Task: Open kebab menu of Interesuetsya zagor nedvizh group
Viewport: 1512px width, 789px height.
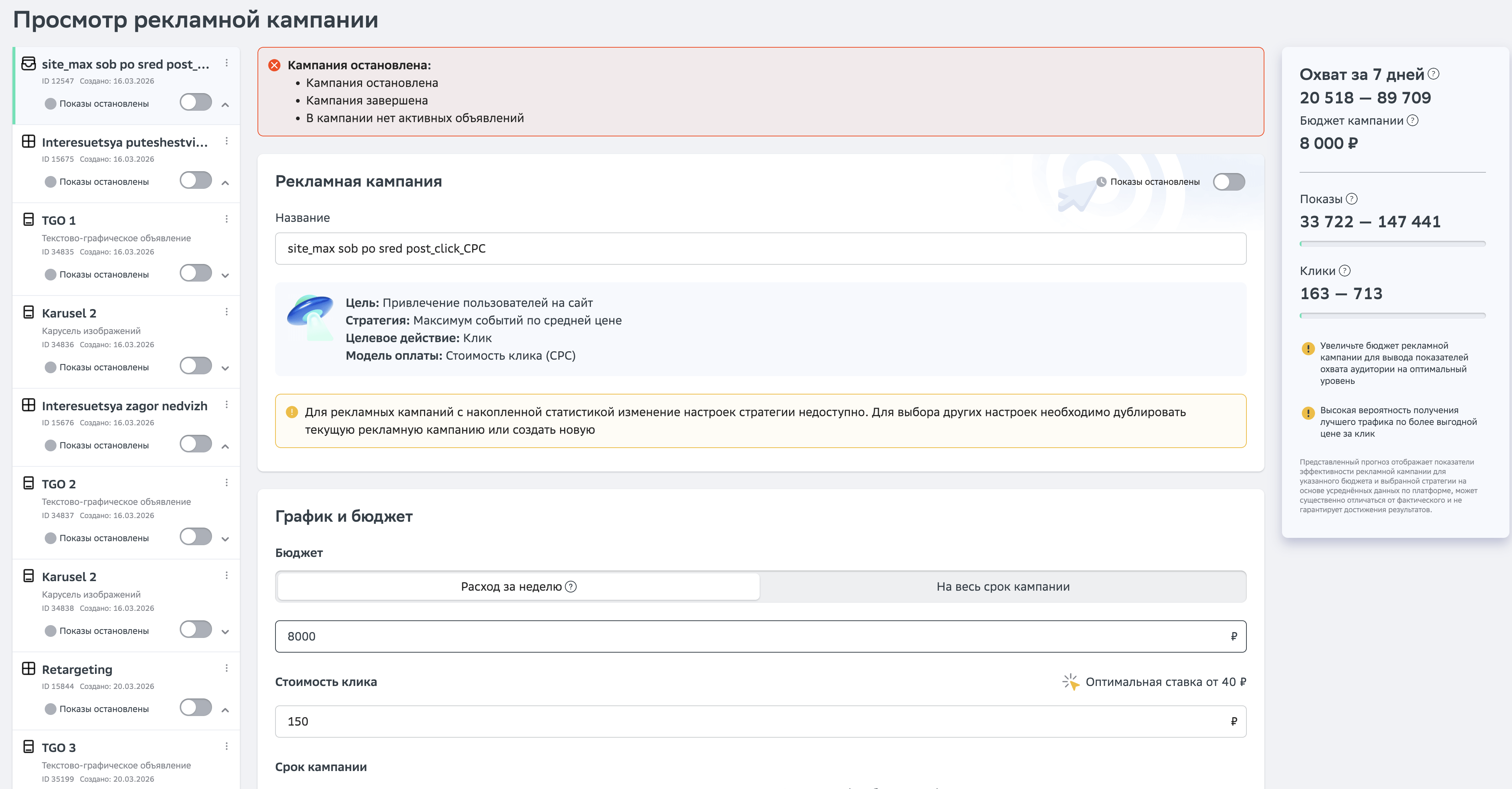Action: (x=227, y=405)
